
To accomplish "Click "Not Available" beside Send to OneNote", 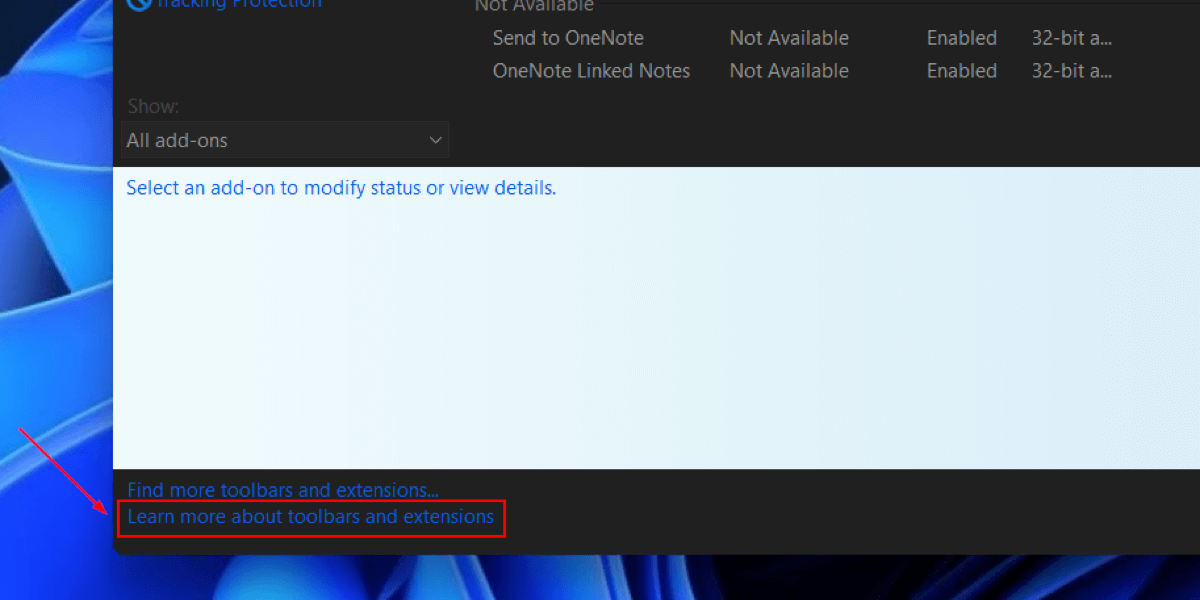I will 789,38.
